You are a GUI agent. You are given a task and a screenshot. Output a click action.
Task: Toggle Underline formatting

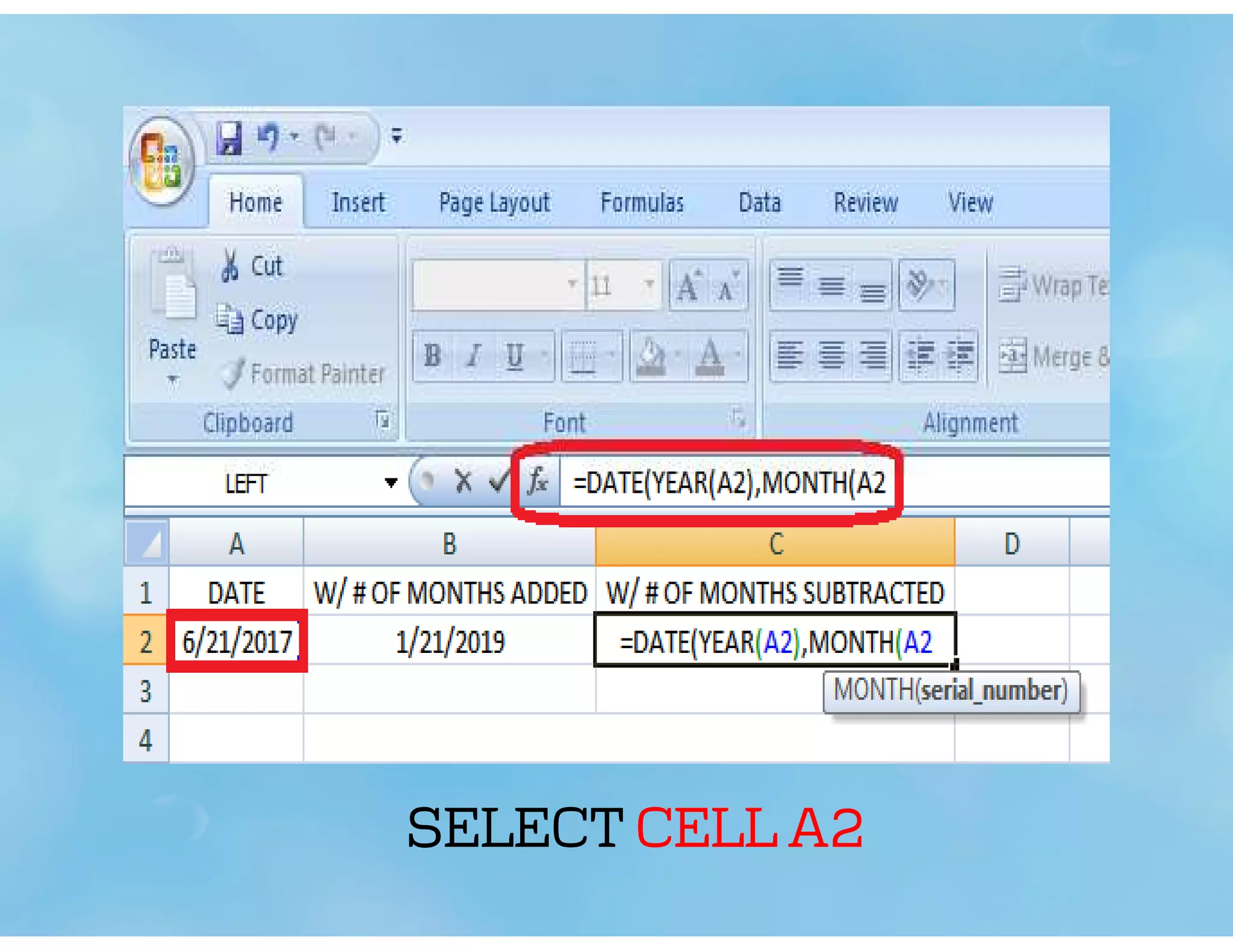point(515,356)
